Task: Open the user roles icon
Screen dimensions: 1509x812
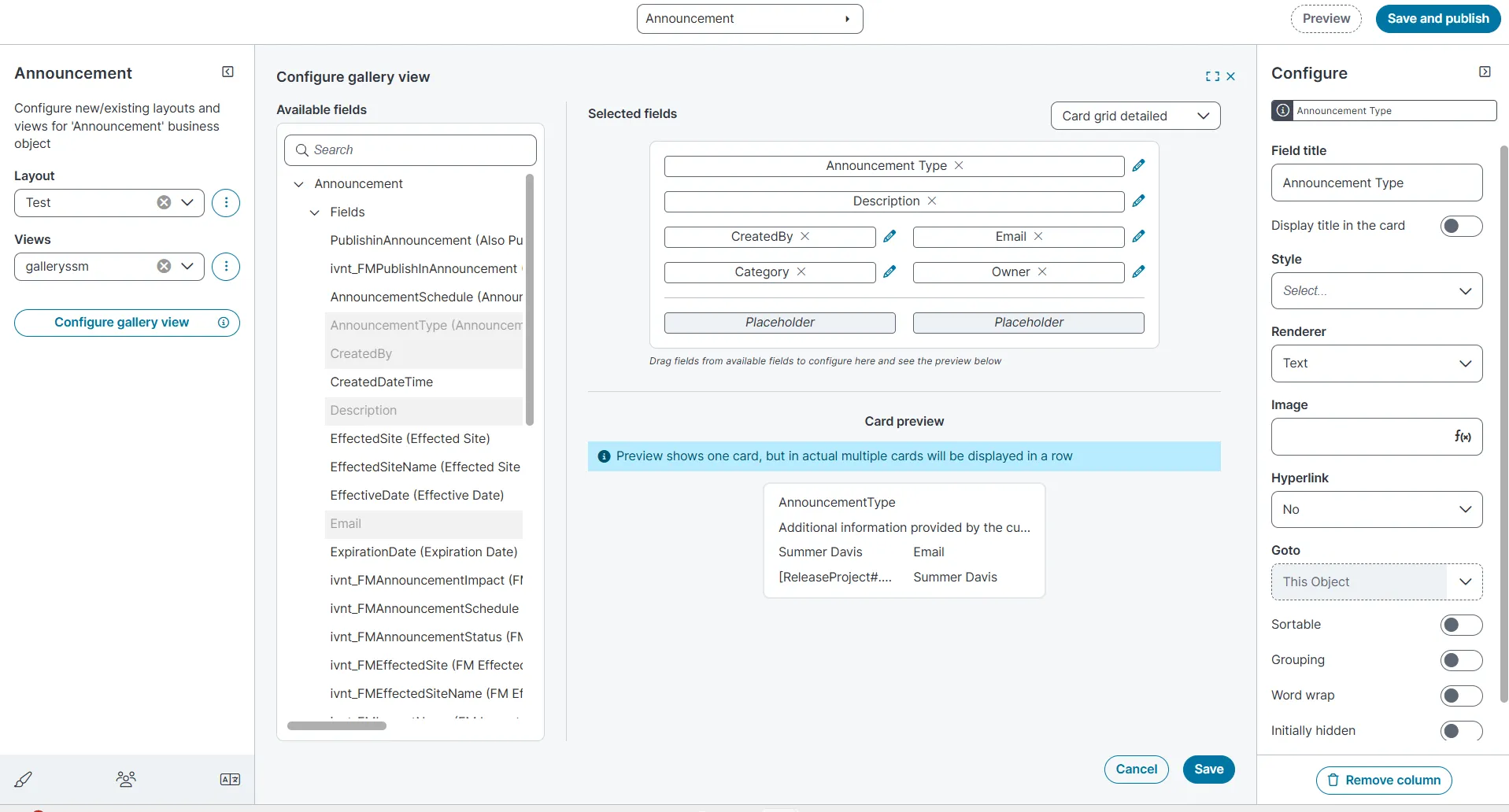Action: [x=126, y=779]
